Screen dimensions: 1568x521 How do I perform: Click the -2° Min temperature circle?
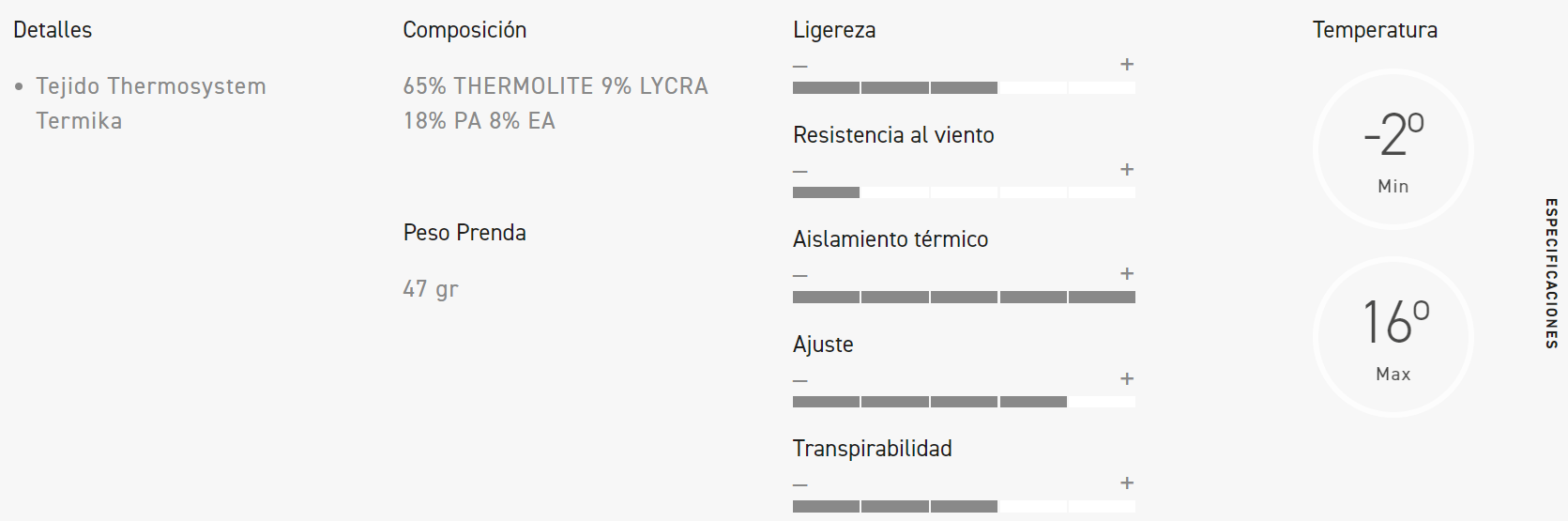pyautogui.click(x=1393, y=149)
